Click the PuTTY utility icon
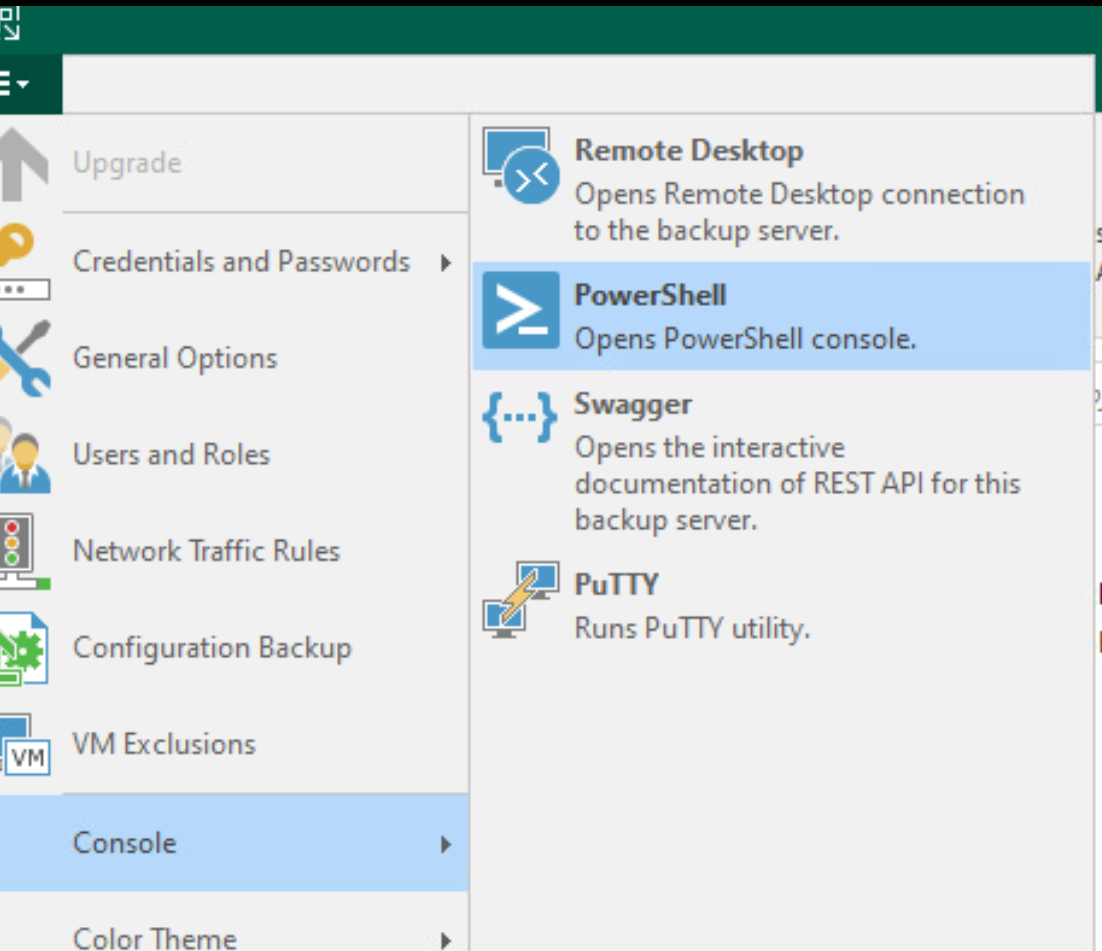This screenshot has height=951, width=1102. pos(521,600)
